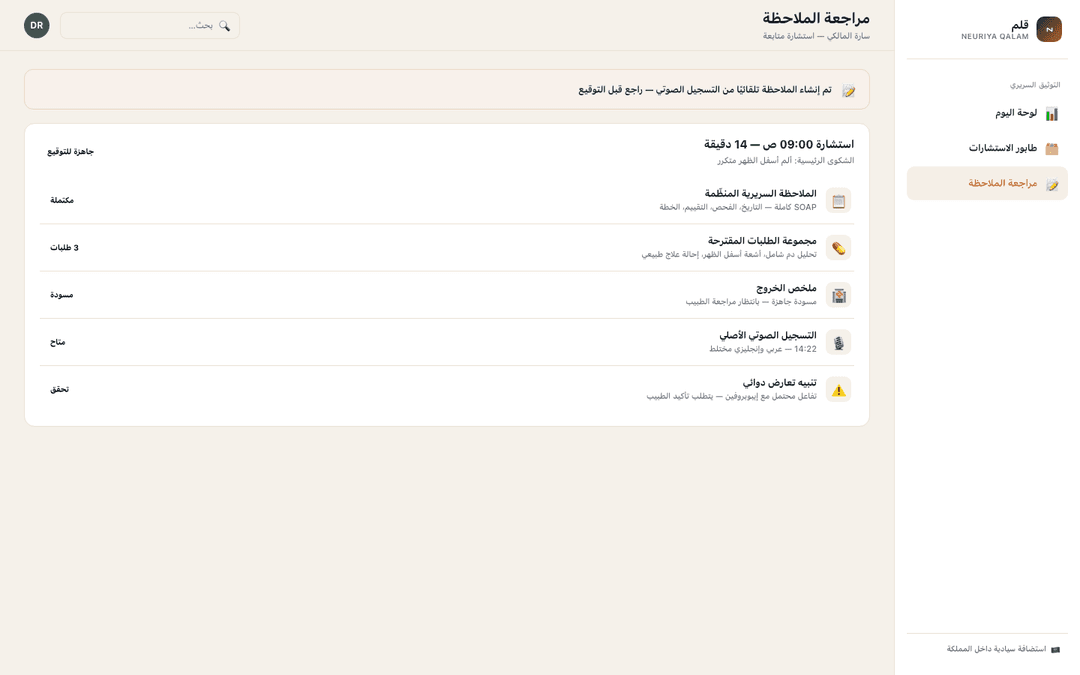This screenshot has height=675, width=1080.
Task: Click the memo icon in the auto-generated note banner
Action: point(848,90)
